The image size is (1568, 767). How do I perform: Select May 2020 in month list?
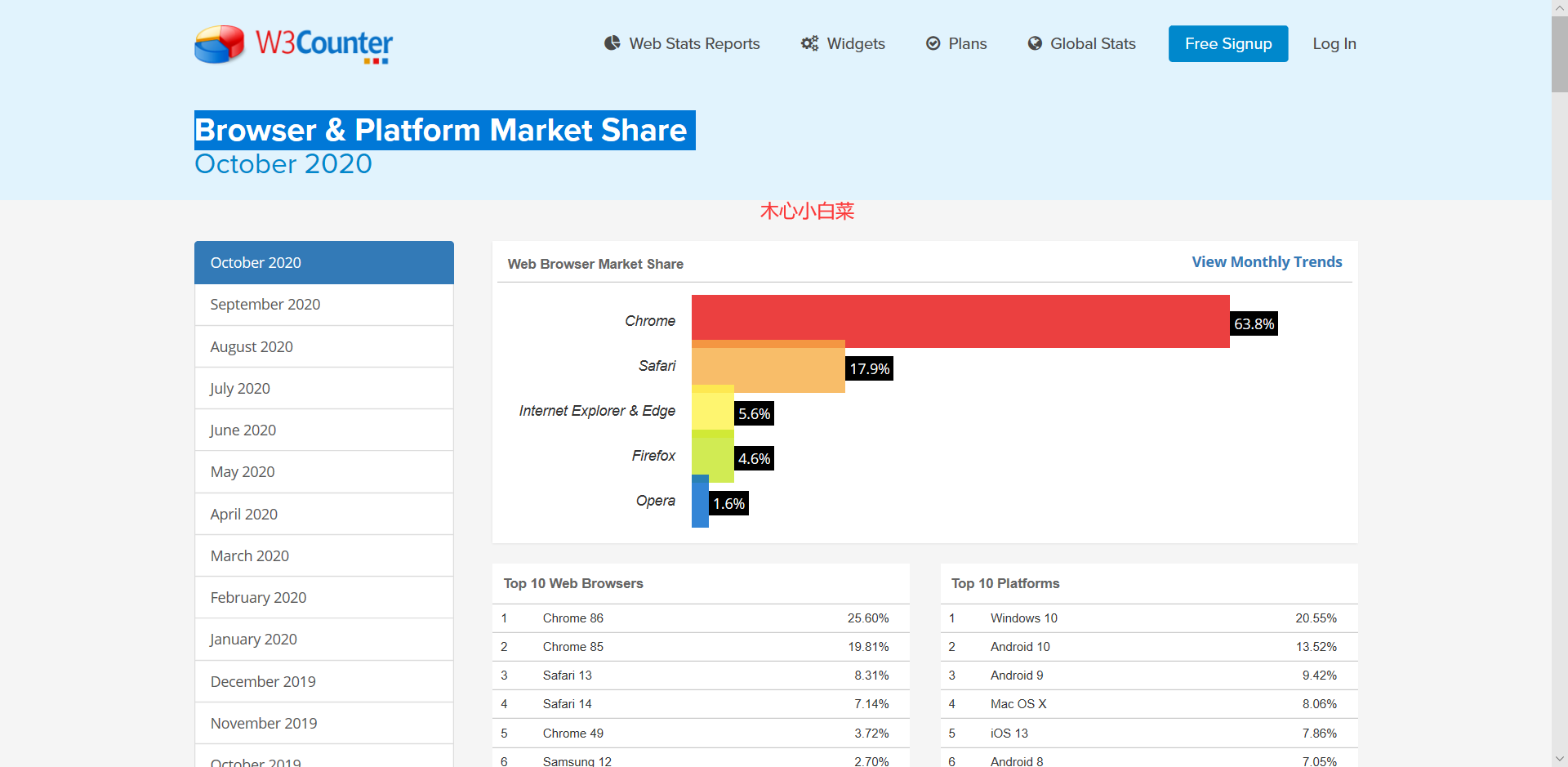(324, 472)
